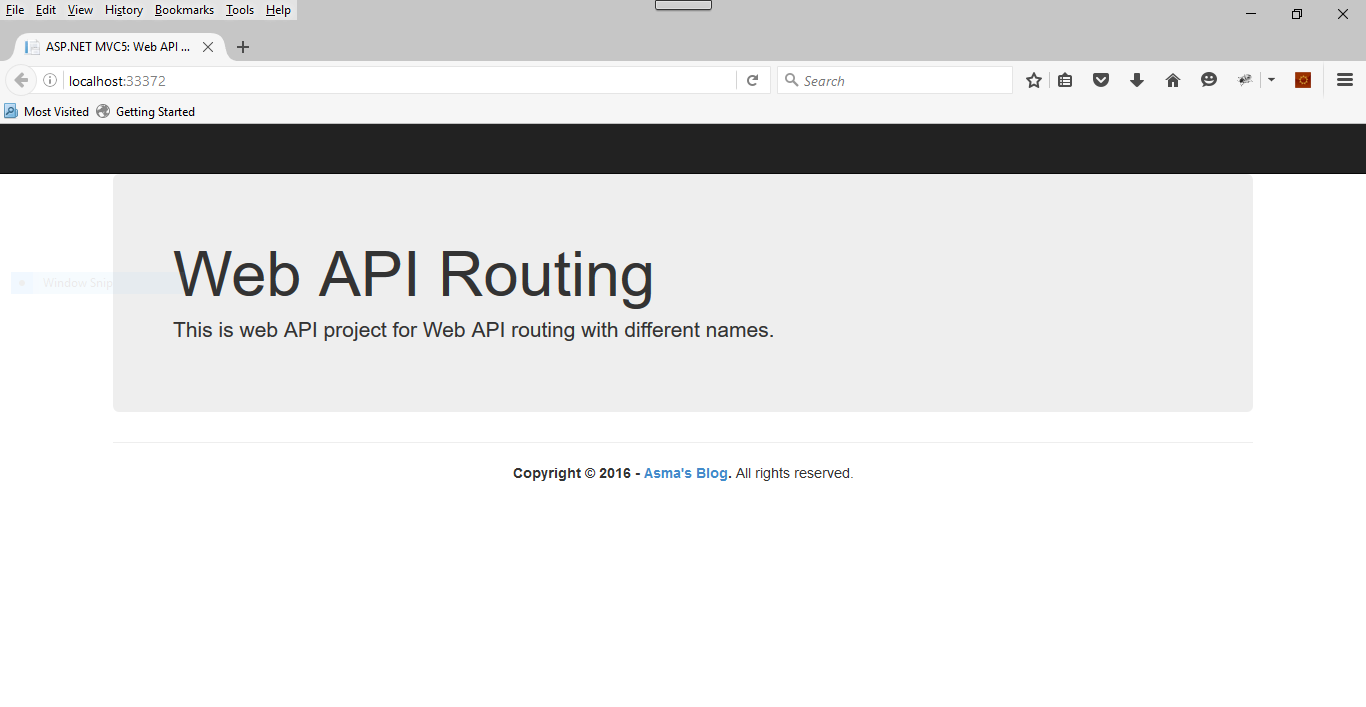Start a Firefox Hello conversation
Image resolution: width=1366 pixels, height=707 pixels.
coord(1208,80)
